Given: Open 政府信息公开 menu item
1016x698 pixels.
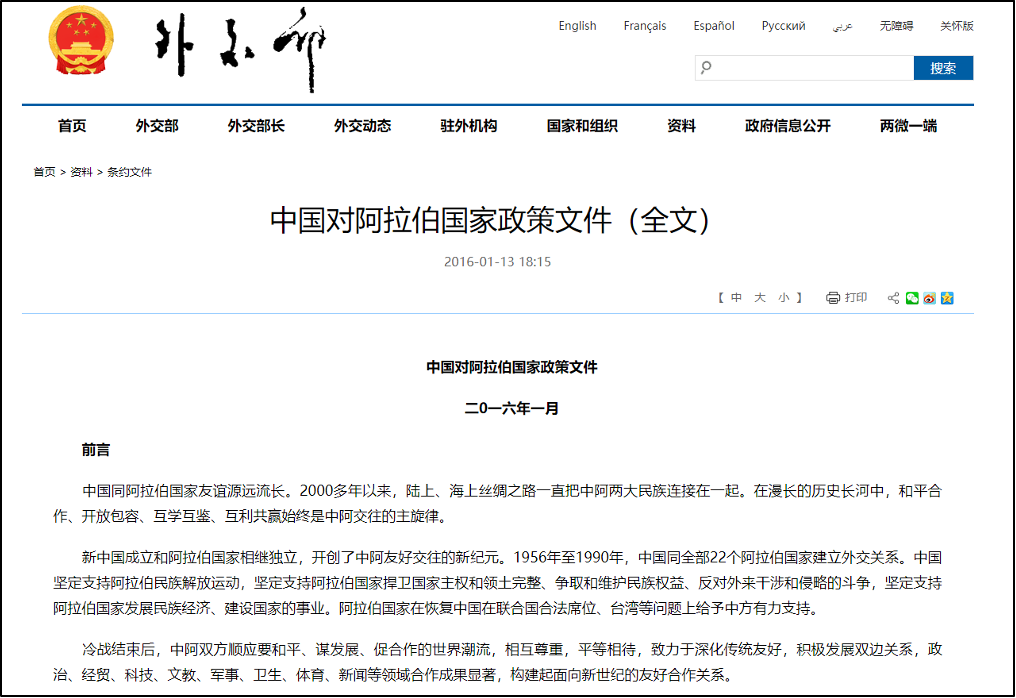Looking at the screenshot, I should [x=787, y=126].
